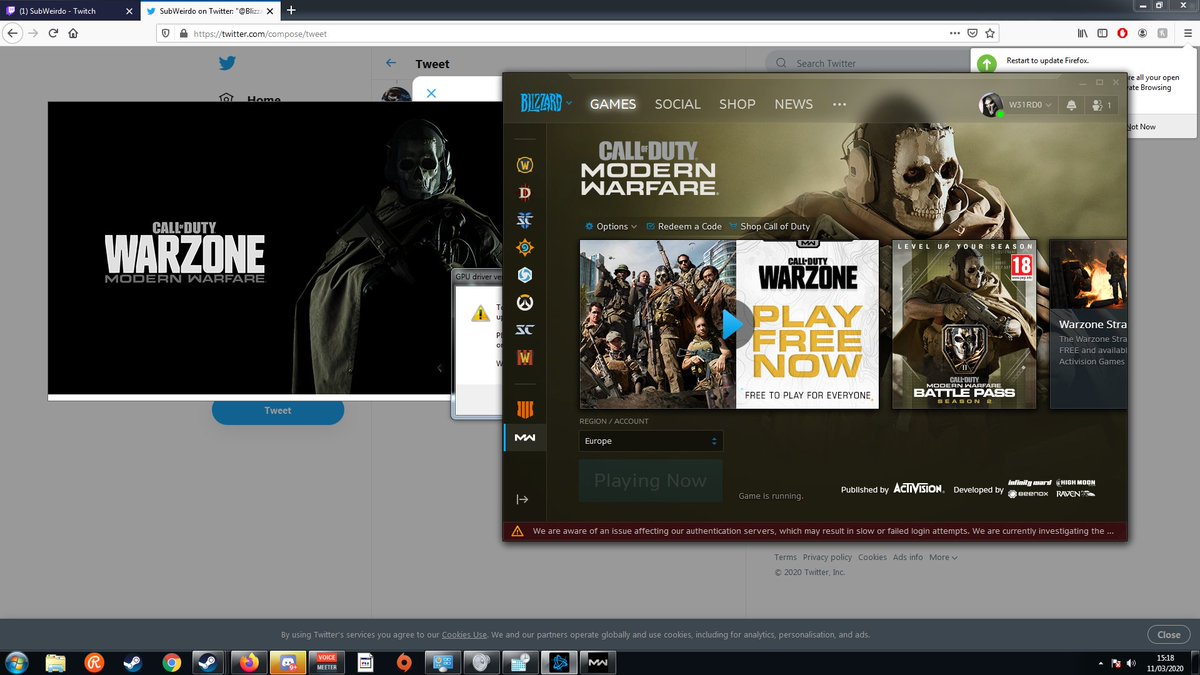Switch to the GAMES tab
The image size is (1200, 675).
[613, 104]
